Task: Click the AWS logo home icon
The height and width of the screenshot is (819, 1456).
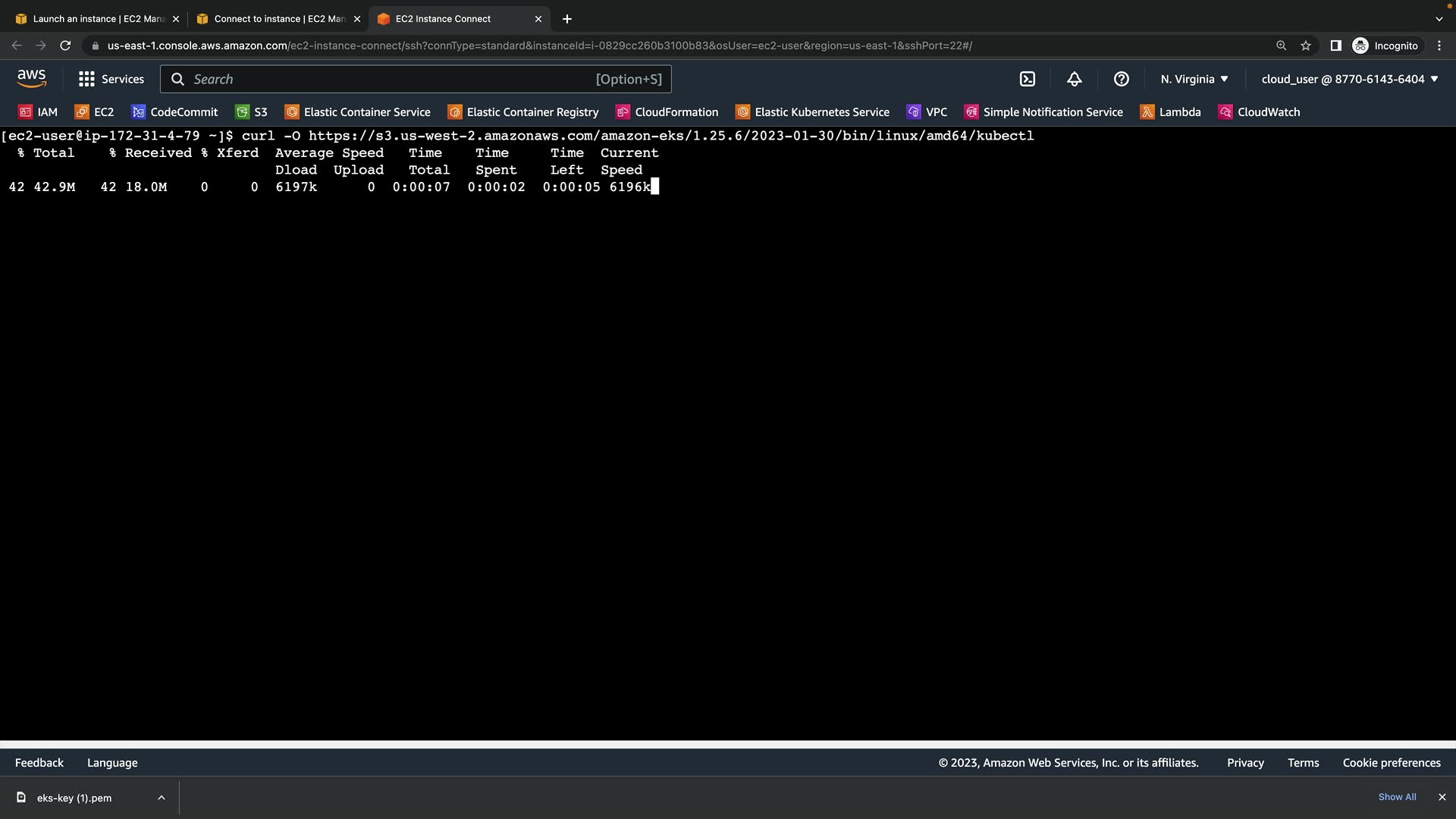Action: [31, 79]
